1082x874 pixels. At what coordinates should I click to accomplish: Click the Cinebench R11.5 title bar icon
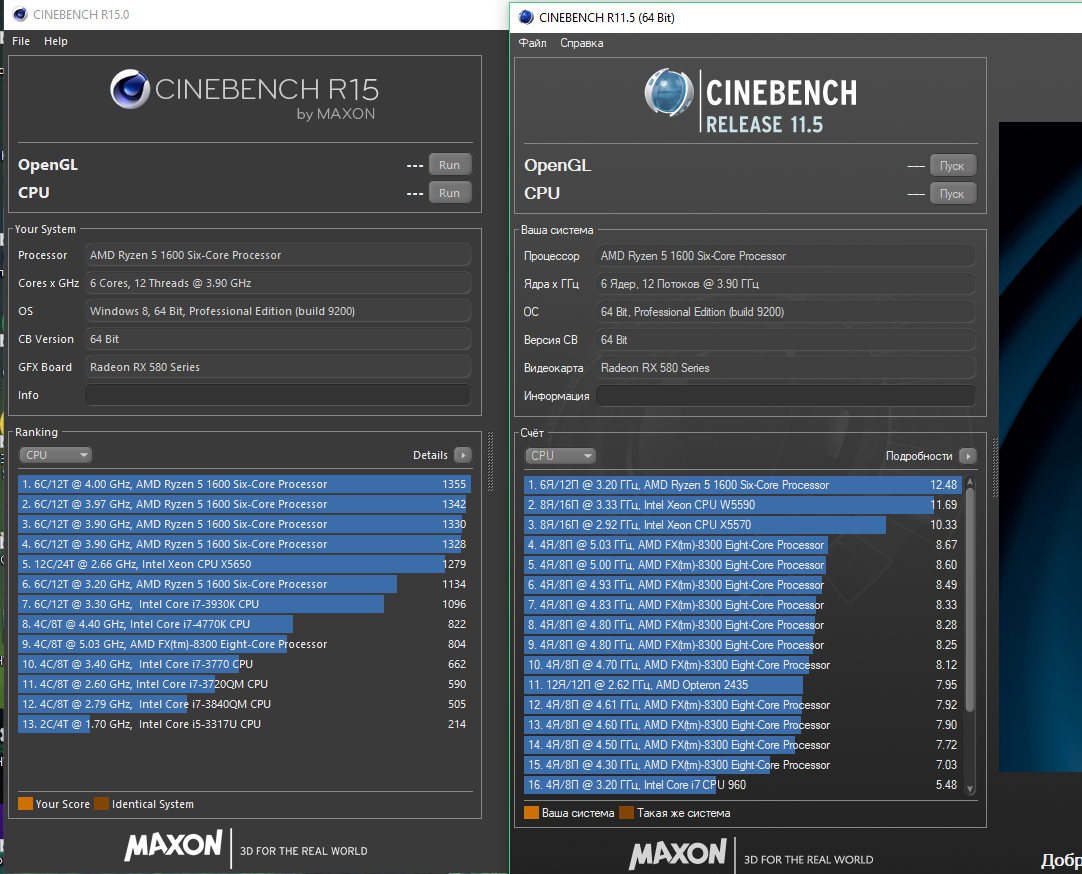[x=526, y=17]
